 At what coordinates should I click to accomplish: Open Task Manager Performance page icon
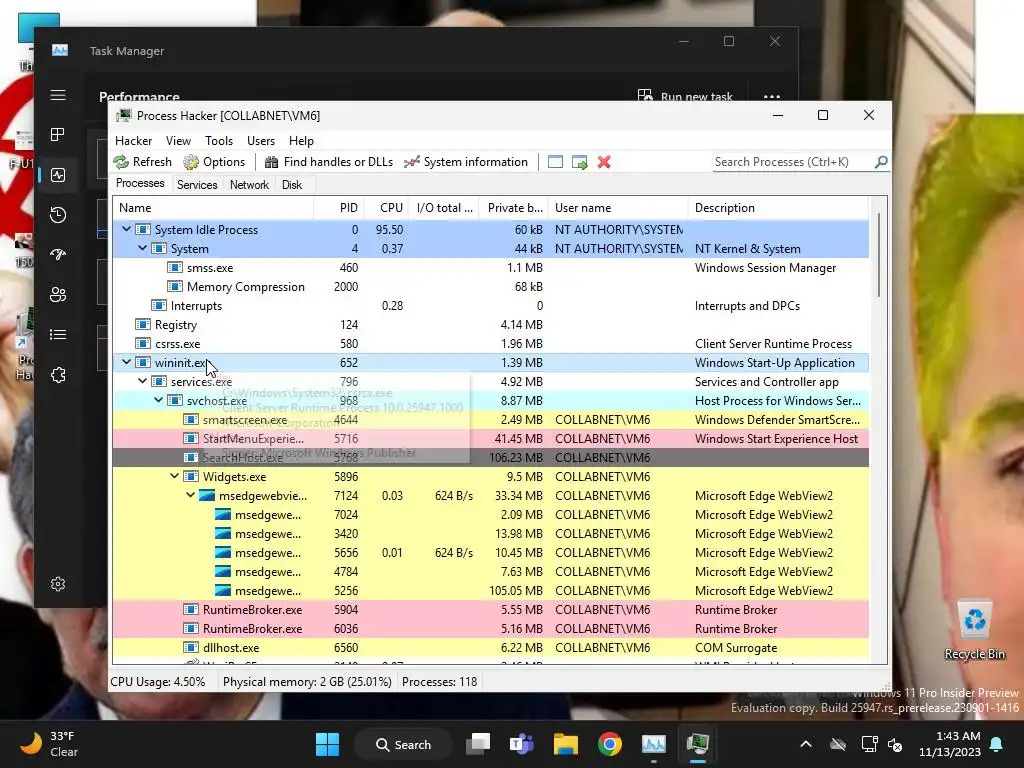click(x=58, y=175)
